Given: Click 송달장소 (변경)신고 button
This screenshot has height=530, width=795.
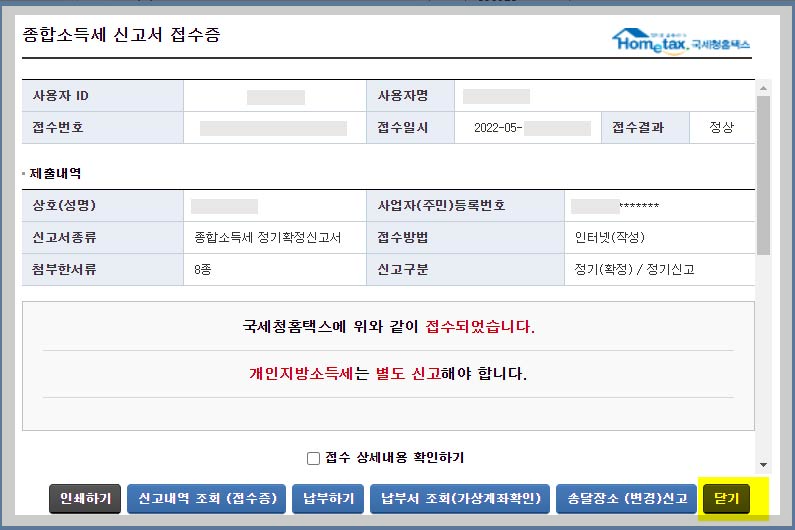Looking at the screenshot, I should [x=626, y=499].
